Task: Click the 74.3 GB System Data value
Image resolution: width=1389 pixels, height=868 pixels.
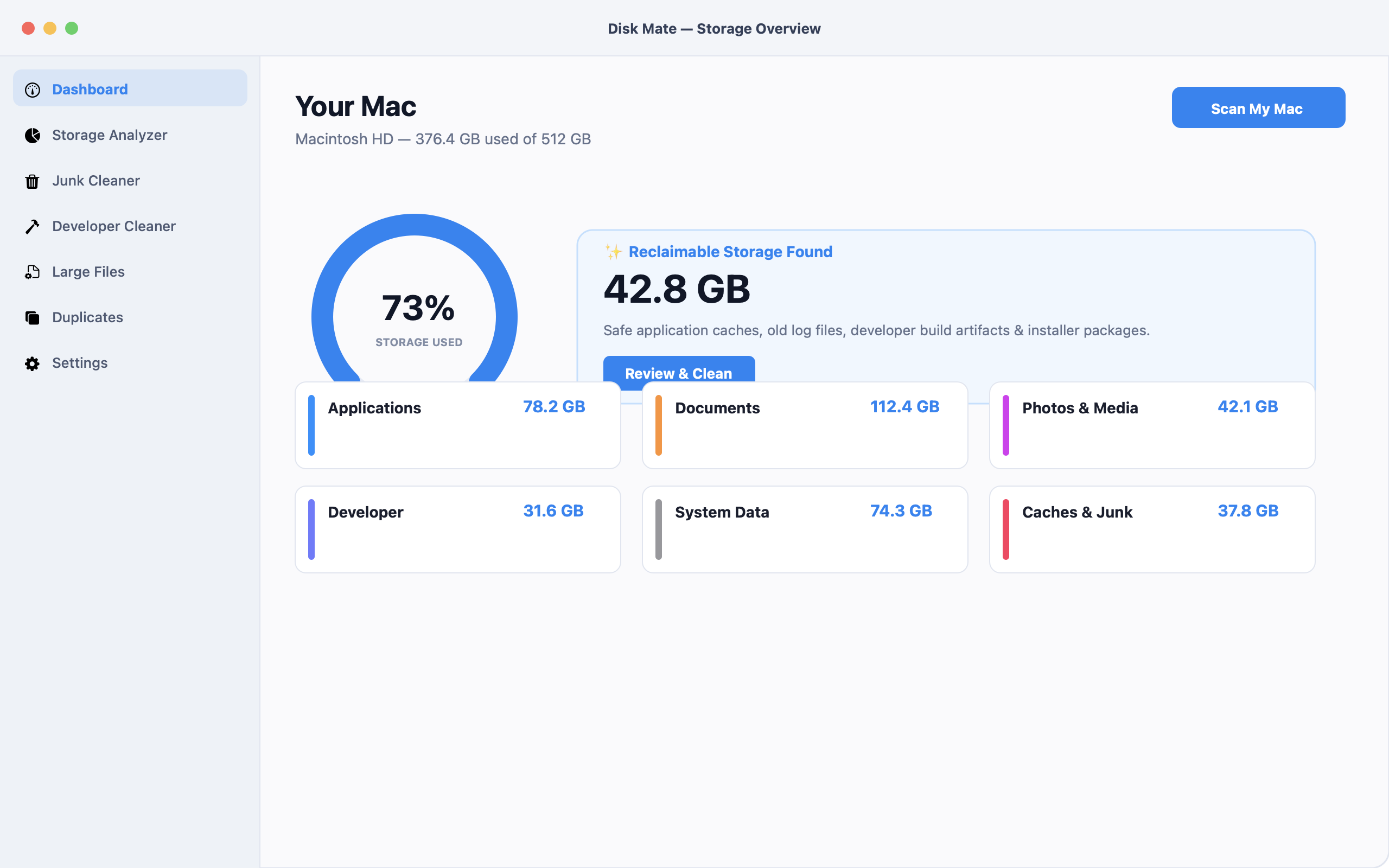Action: [x=901, y=510]
